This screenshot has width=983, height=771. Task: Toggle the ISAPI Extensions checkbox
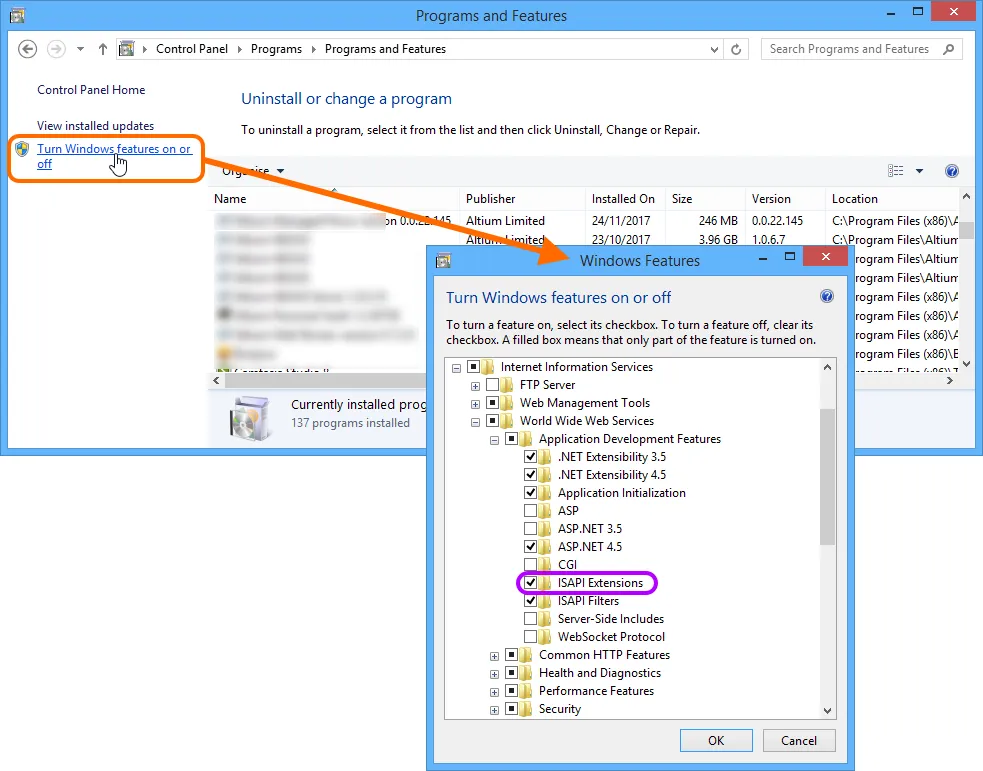click(530, 583)
